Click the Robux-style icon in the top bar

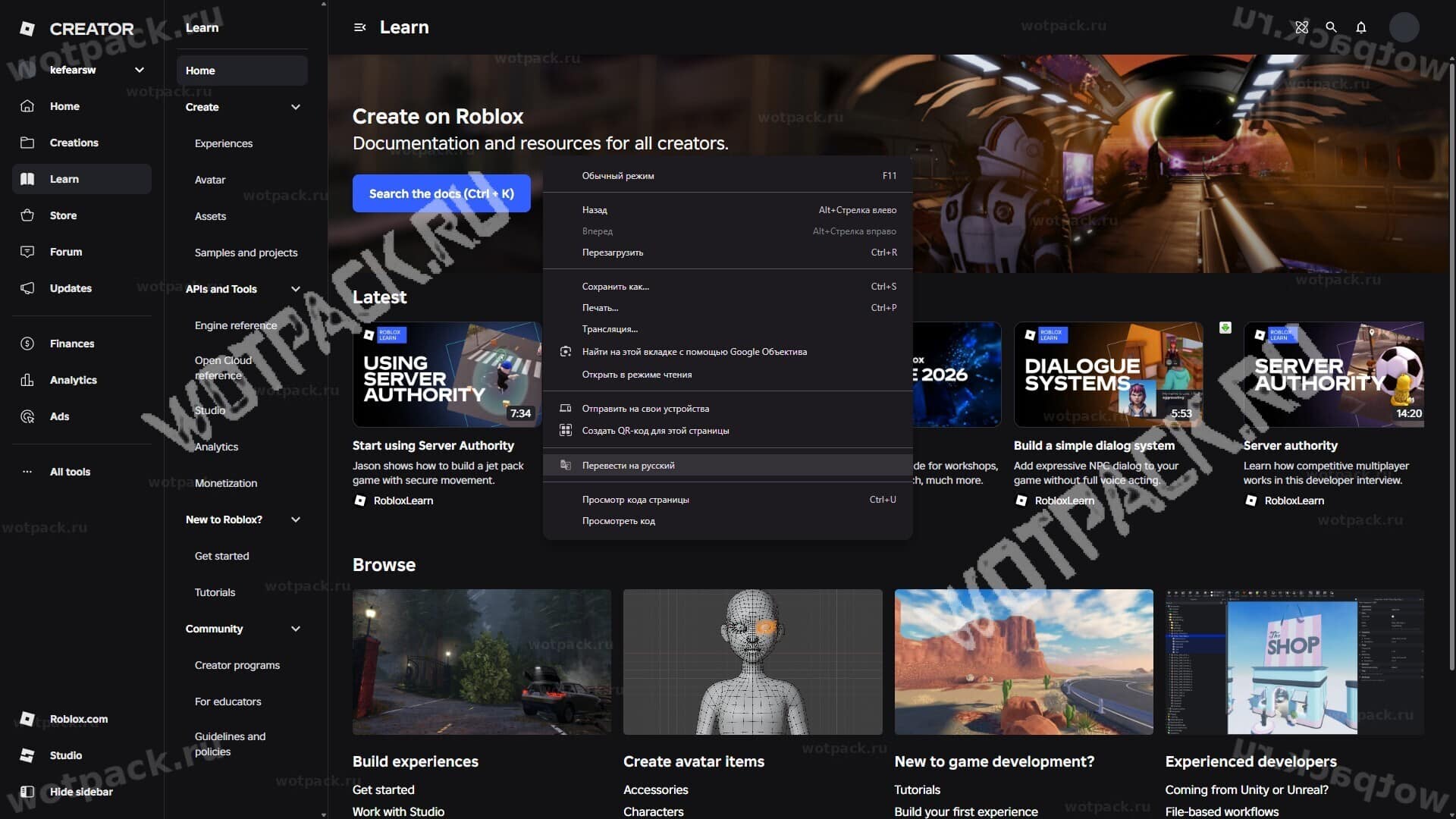1302,27
